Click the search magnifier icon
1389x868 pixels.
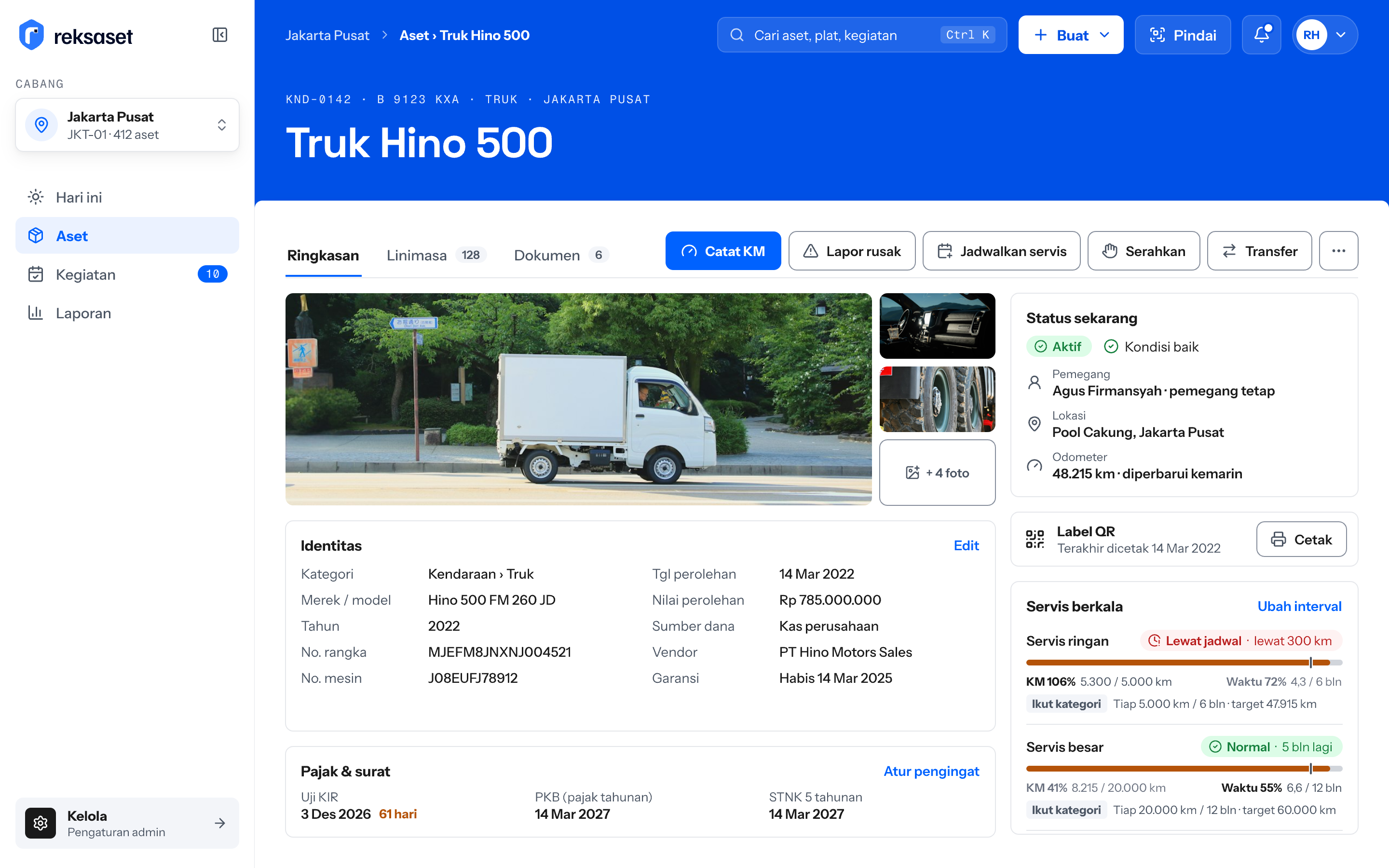[x=736, y=35]
